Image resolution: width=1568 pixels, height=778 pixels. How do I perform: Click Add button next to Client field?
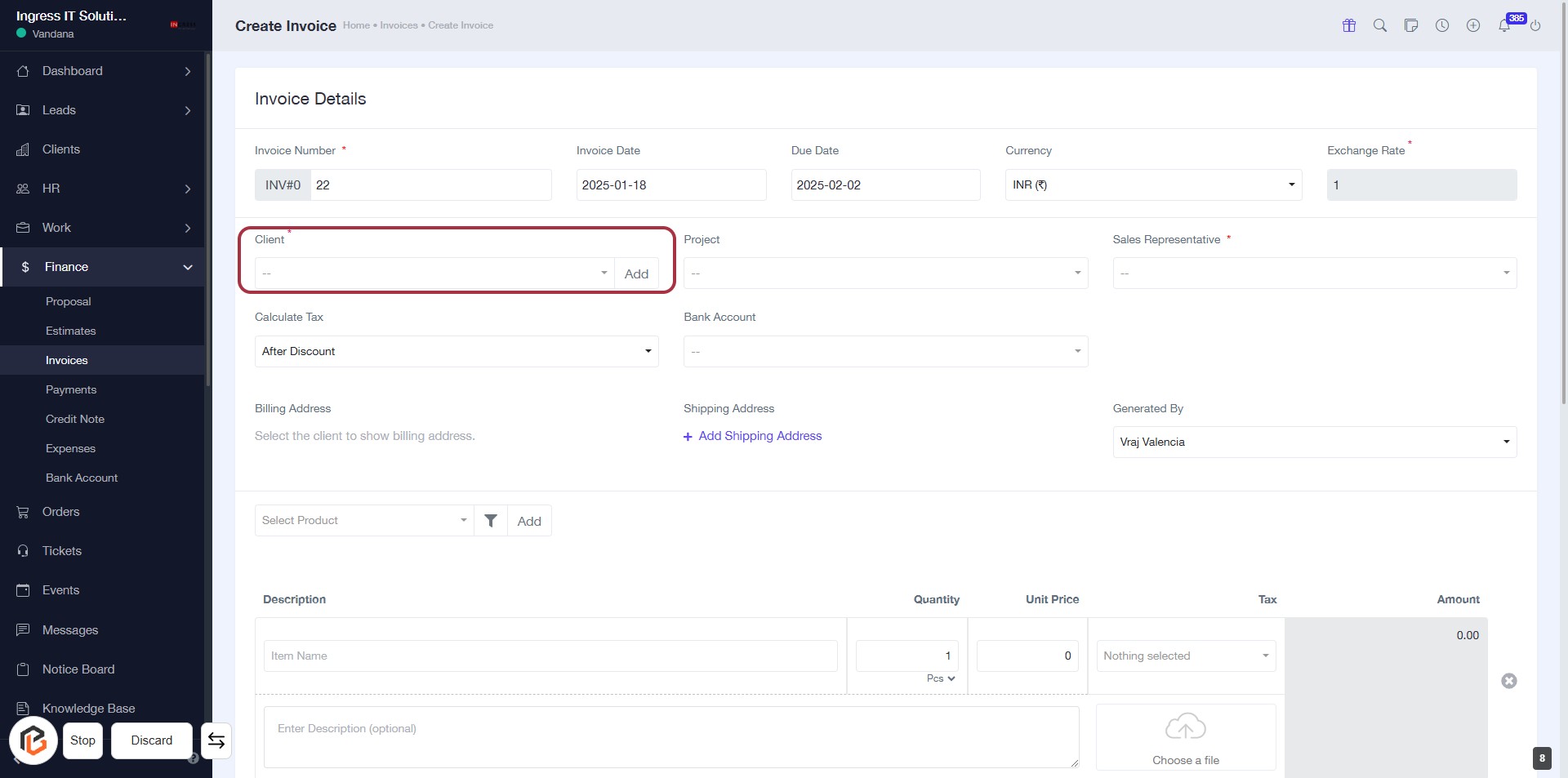click(x=636, y=274)
